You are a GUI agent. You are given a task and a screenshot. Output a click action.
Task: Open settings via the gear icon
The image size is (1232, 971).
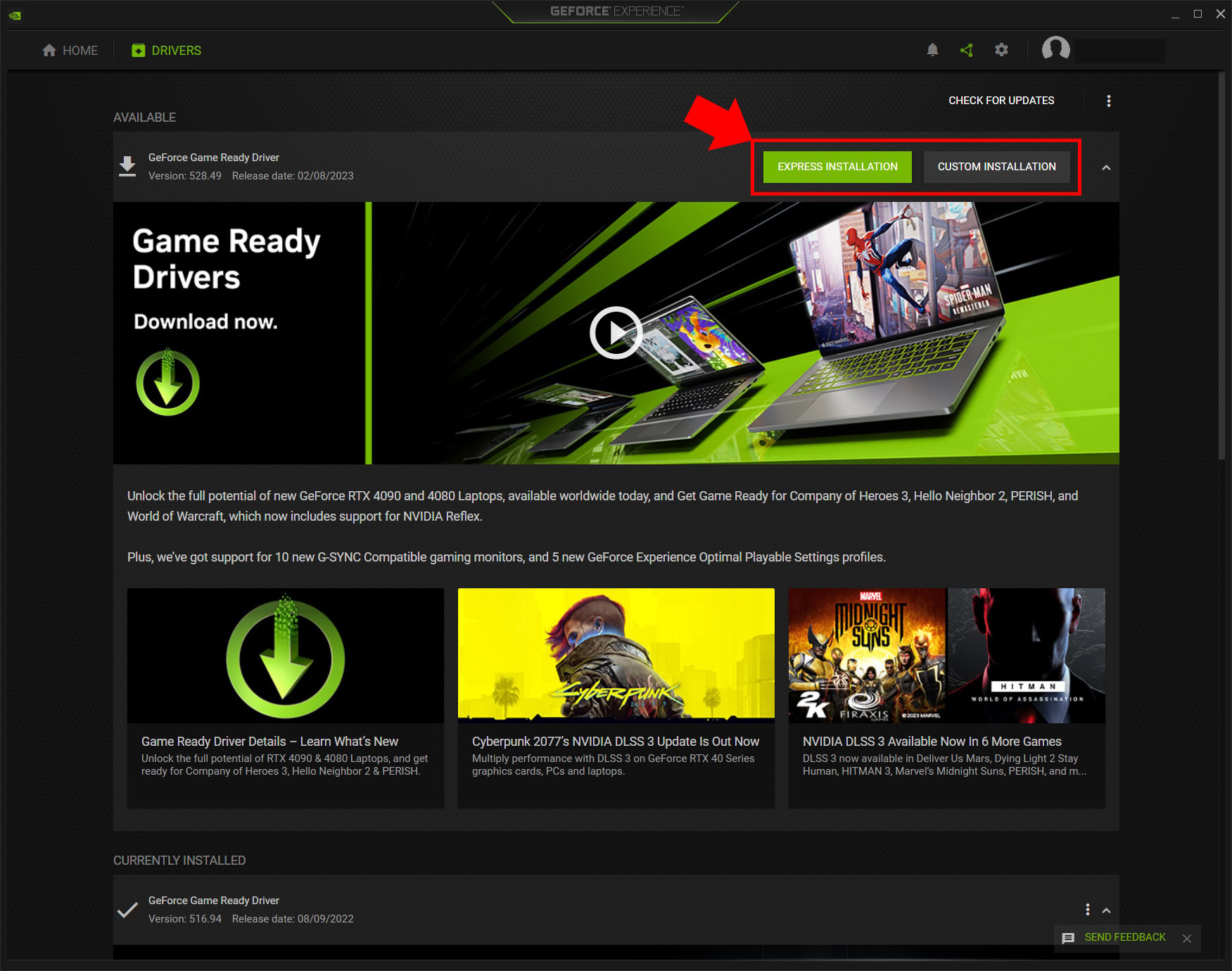[x=1001, y=50]
